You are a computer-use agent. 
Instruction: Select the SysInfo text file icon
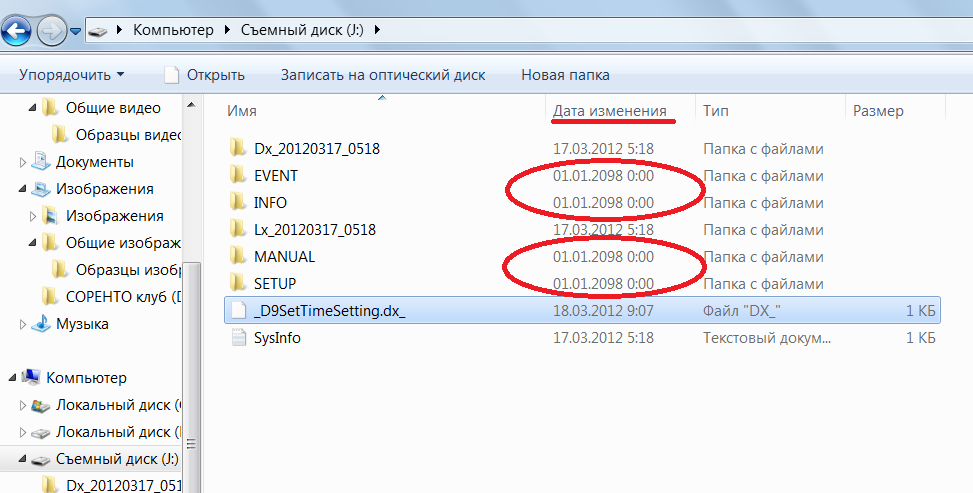click(237, 338)
